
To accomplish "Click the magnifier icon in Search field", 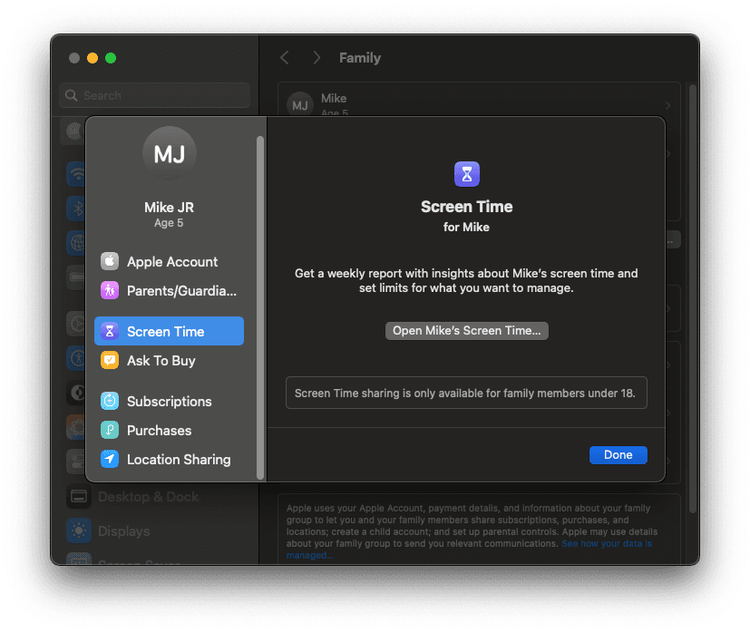I will [71, 95].
